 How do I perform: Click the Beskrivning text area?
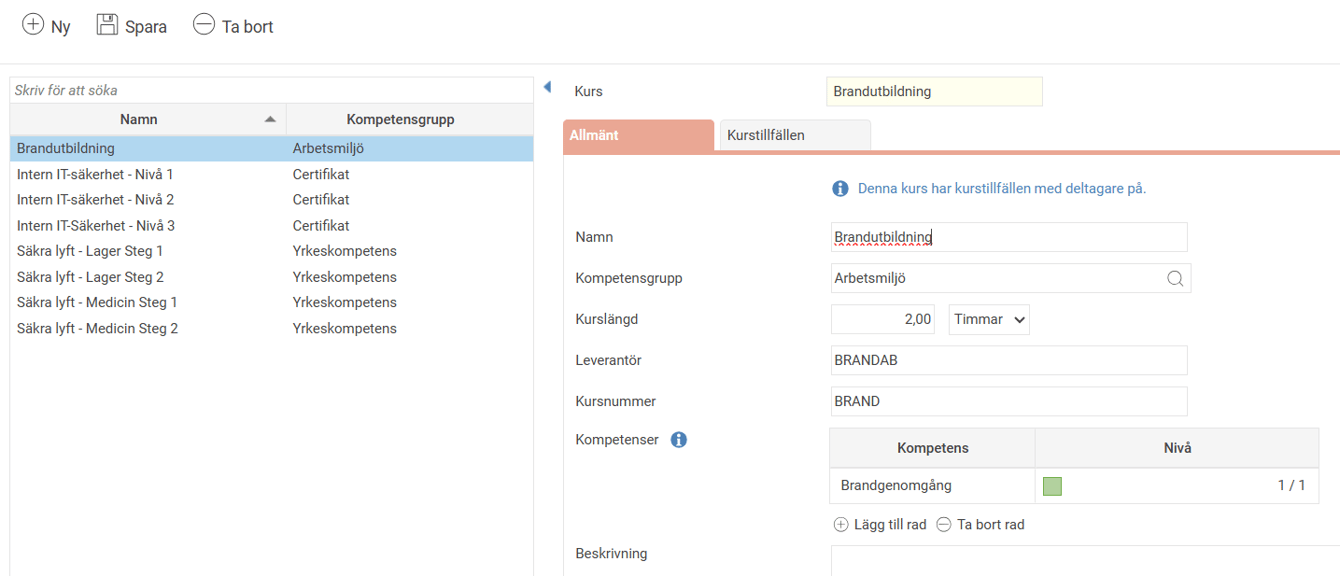1085,560
